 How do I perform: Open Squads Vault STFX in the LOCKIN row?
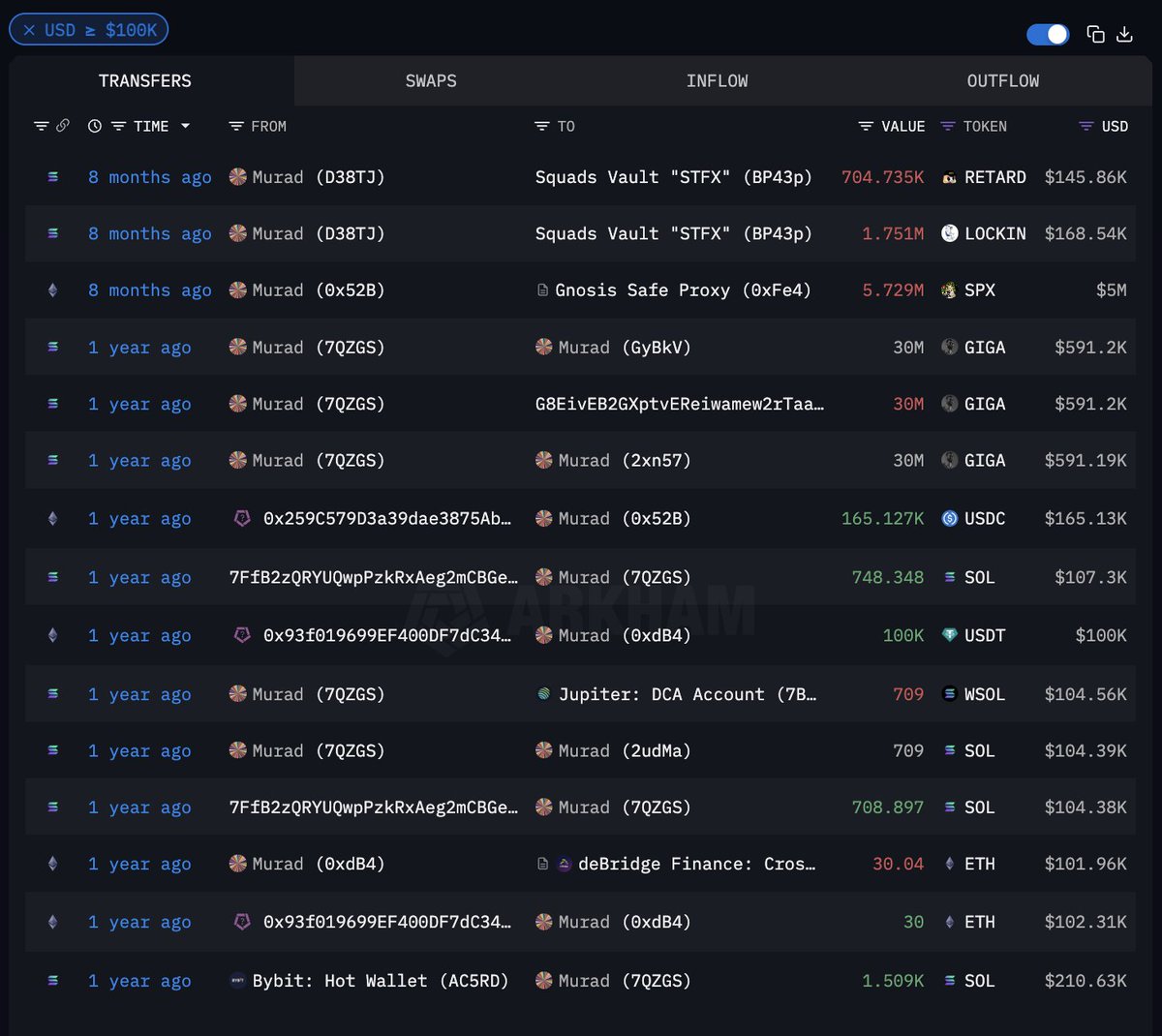click(674, 233)
